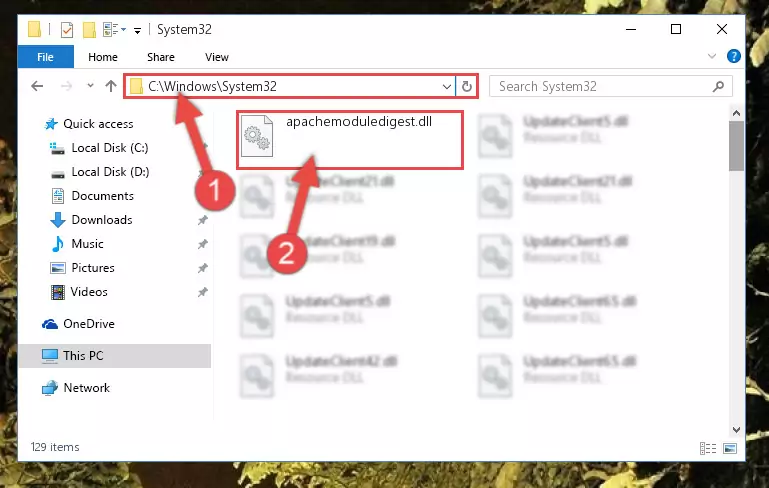
Task: Switch to the View ribbon tab
Action: click(216, 57)
